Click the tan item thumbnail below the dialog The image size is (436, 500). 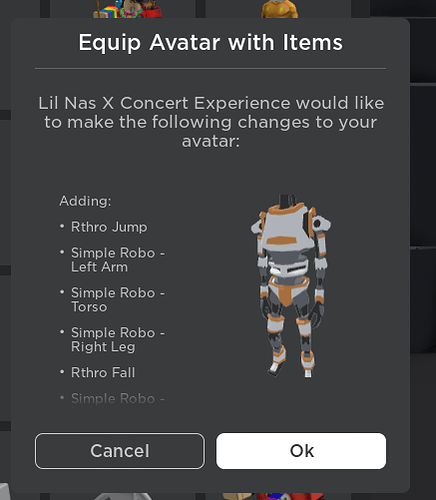pyautogui.click(x=238, y=496)
